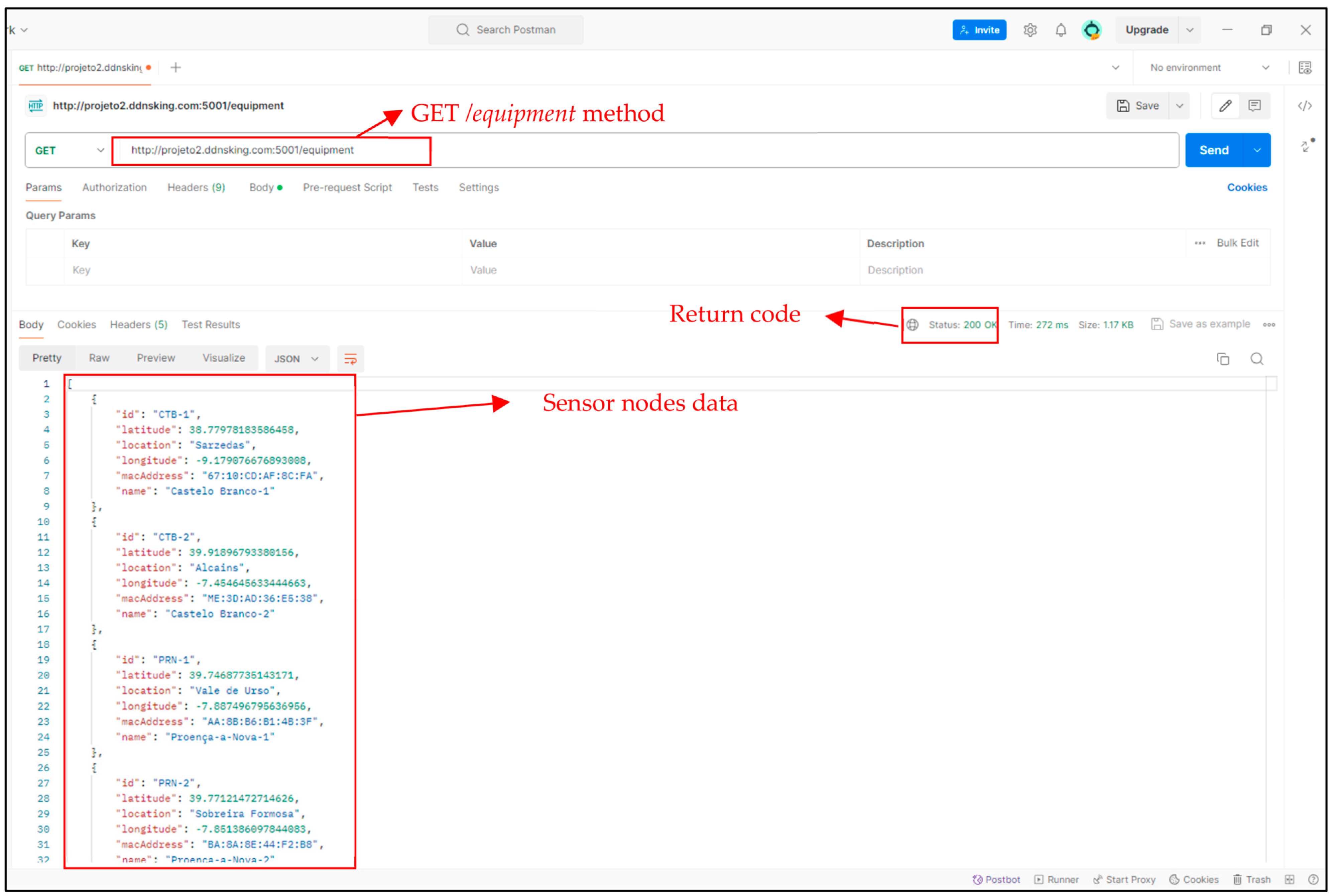This screenshot has width=1333, height=896.
Task: Switch response view to Raw
Action: coord(99,358)
